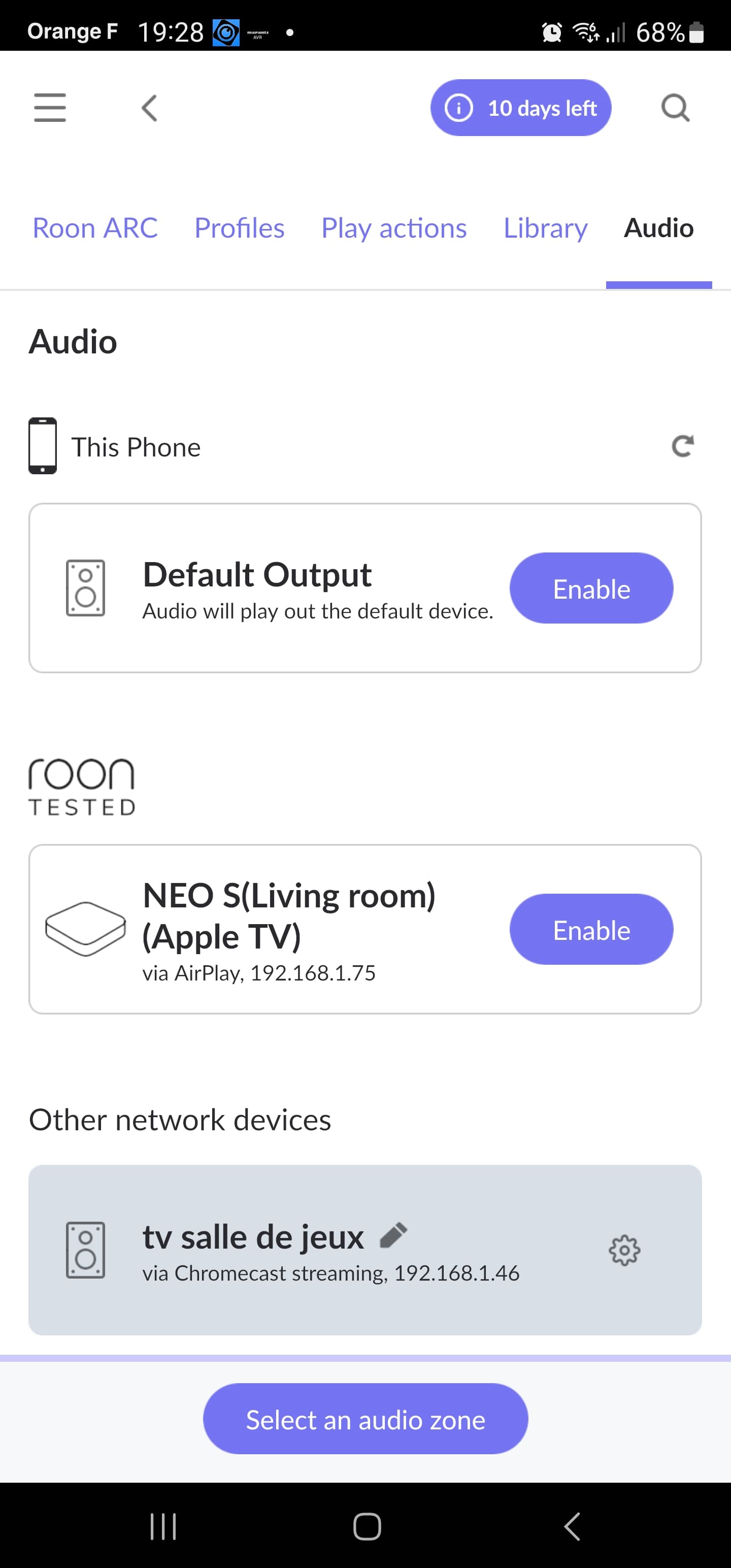Switch to the Roon ARC tab

95,228
